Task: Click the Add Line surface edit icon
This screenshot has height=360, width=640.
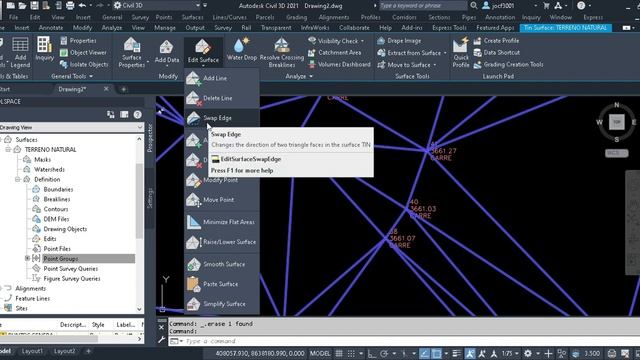Action: pos(193,78)
